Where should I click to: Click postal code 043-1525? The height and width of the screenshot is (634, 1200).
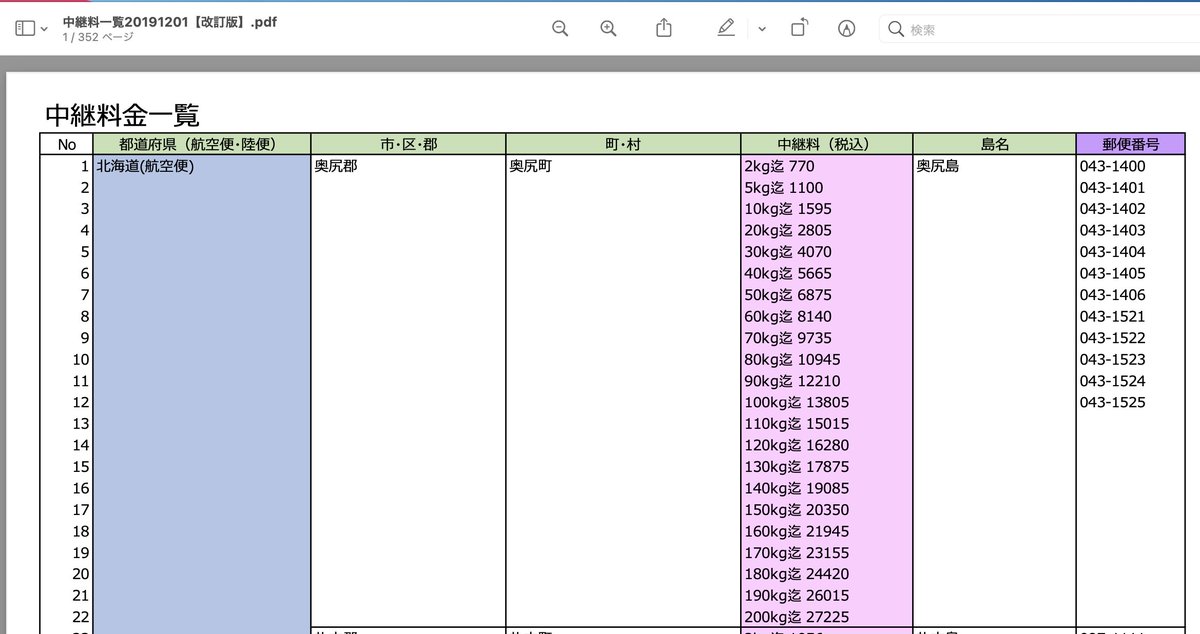point(1113,402)
